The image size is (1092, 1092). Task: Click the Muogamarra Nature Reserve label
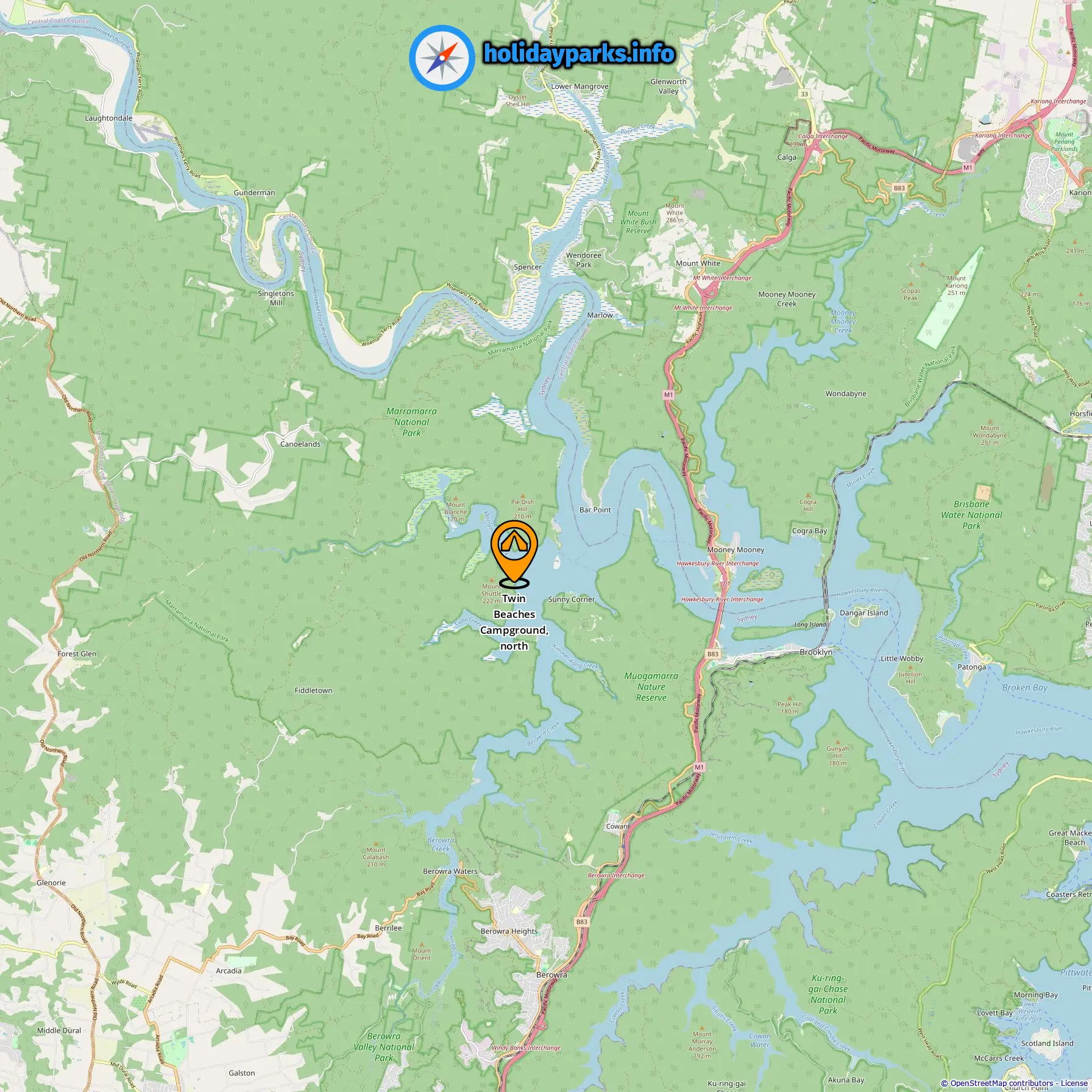coord(651,687)
